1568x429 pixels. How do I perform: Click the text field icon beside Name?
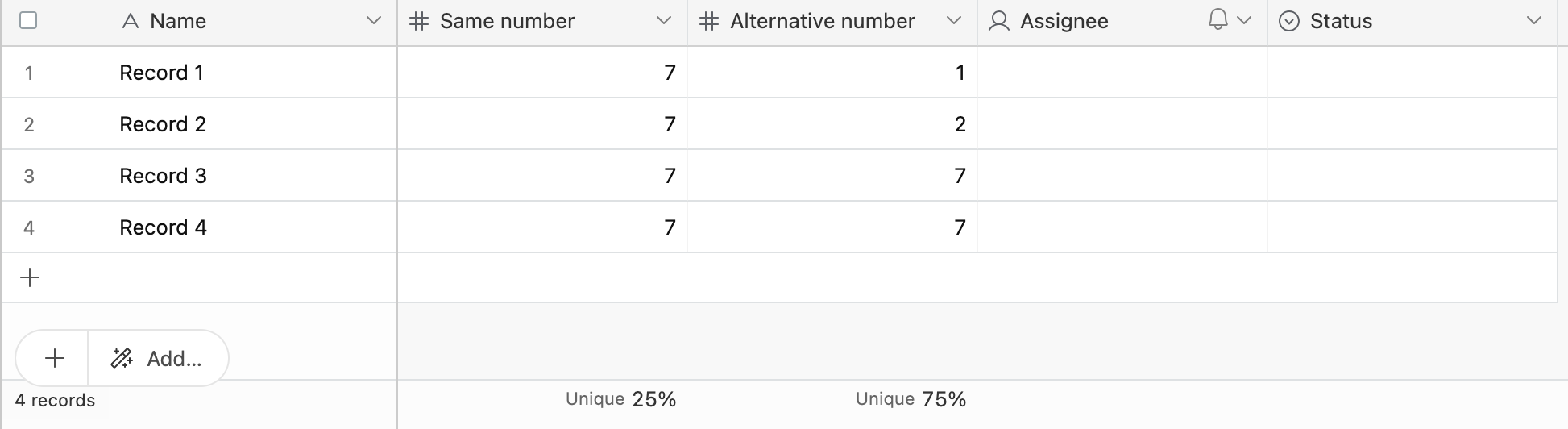131,21
